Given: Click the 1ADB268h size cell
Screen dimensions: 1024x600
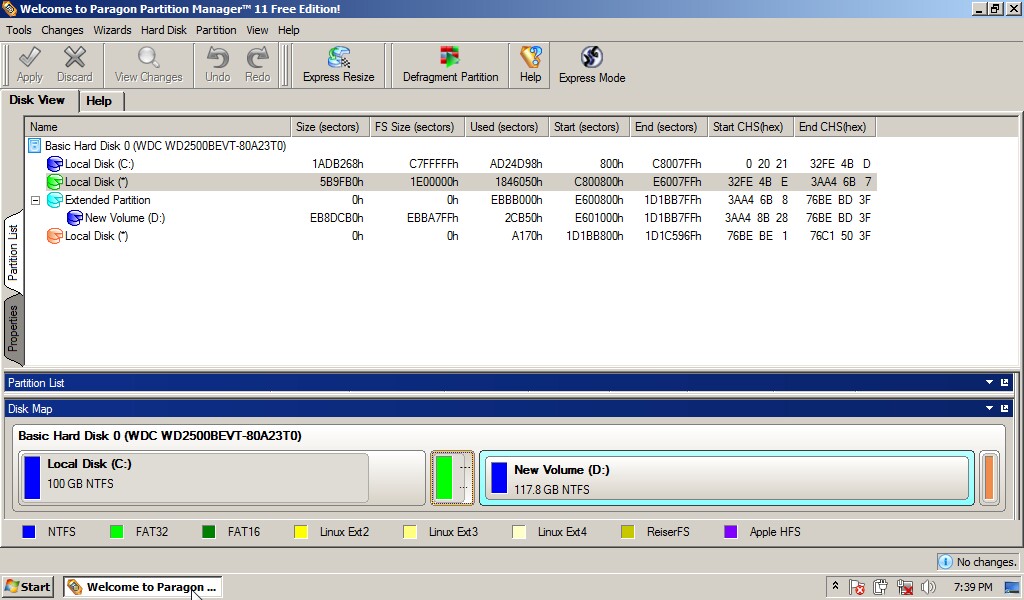Looking at the screenshot, I should point(338,164).
